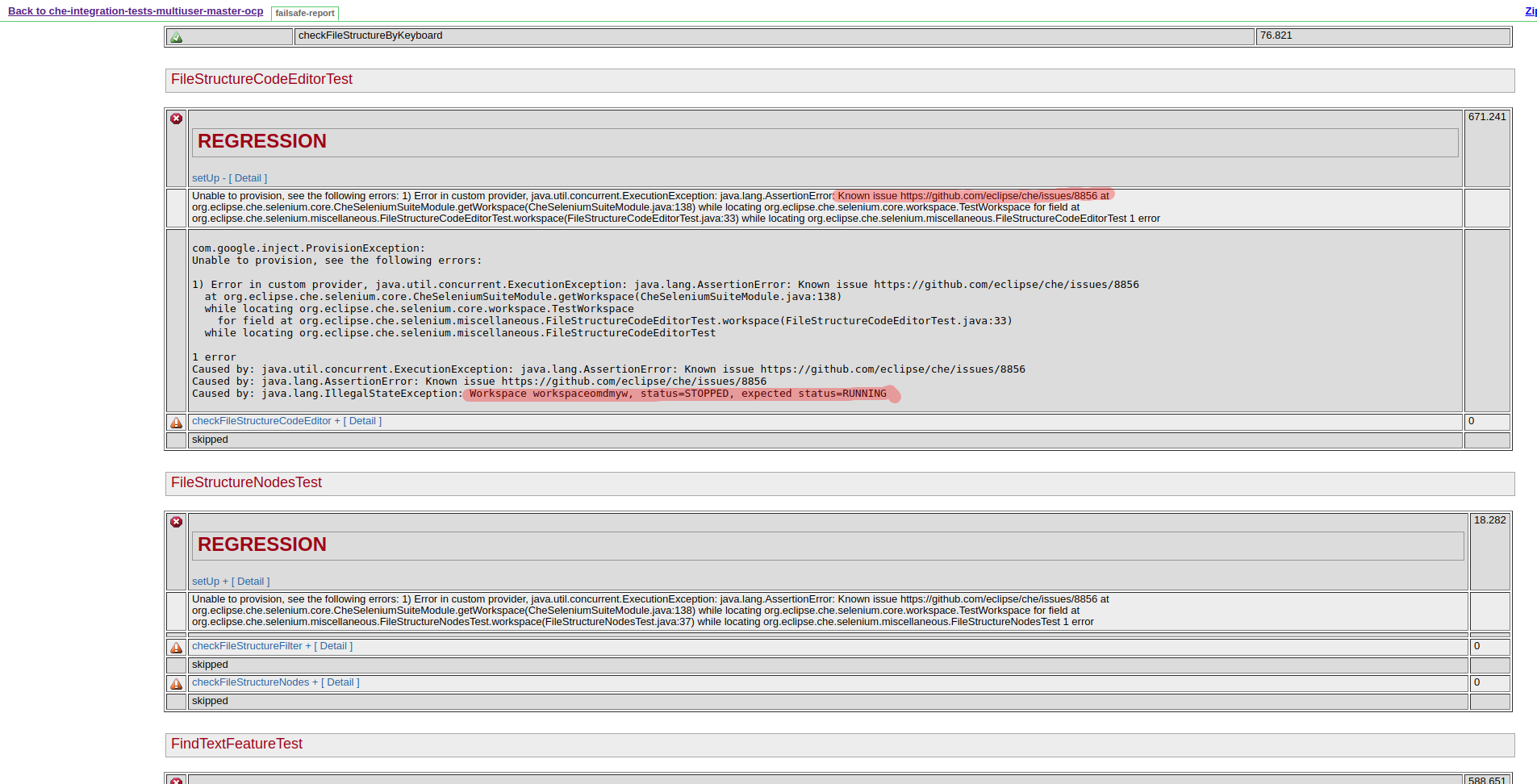
Task: Click the FileStructureCodeEditorTest heading
Action: click(x=261, y=79)
